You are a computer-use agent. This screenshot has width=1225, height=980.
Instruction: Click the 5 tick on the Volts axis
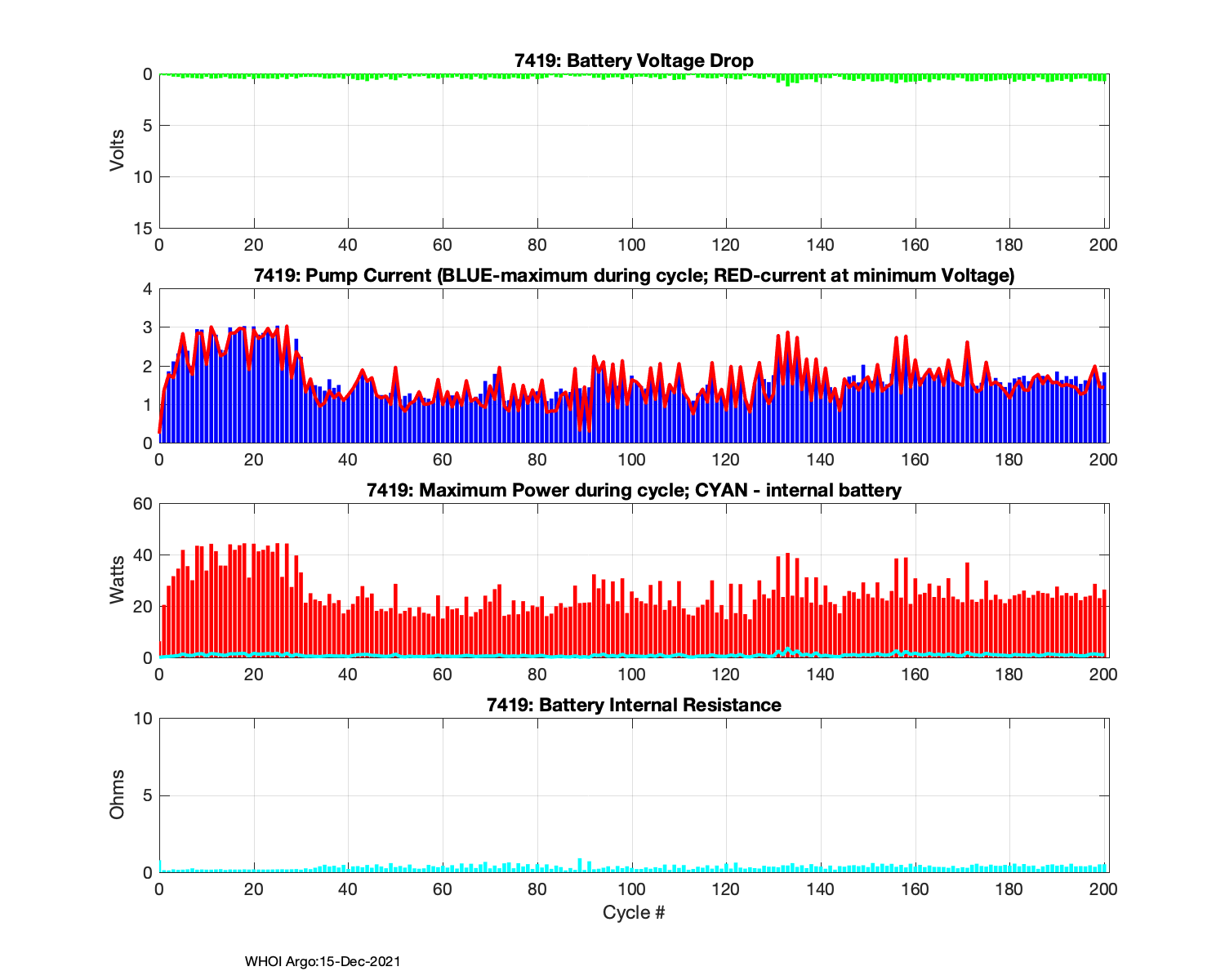pyautogui.click(x=148, y=126)
